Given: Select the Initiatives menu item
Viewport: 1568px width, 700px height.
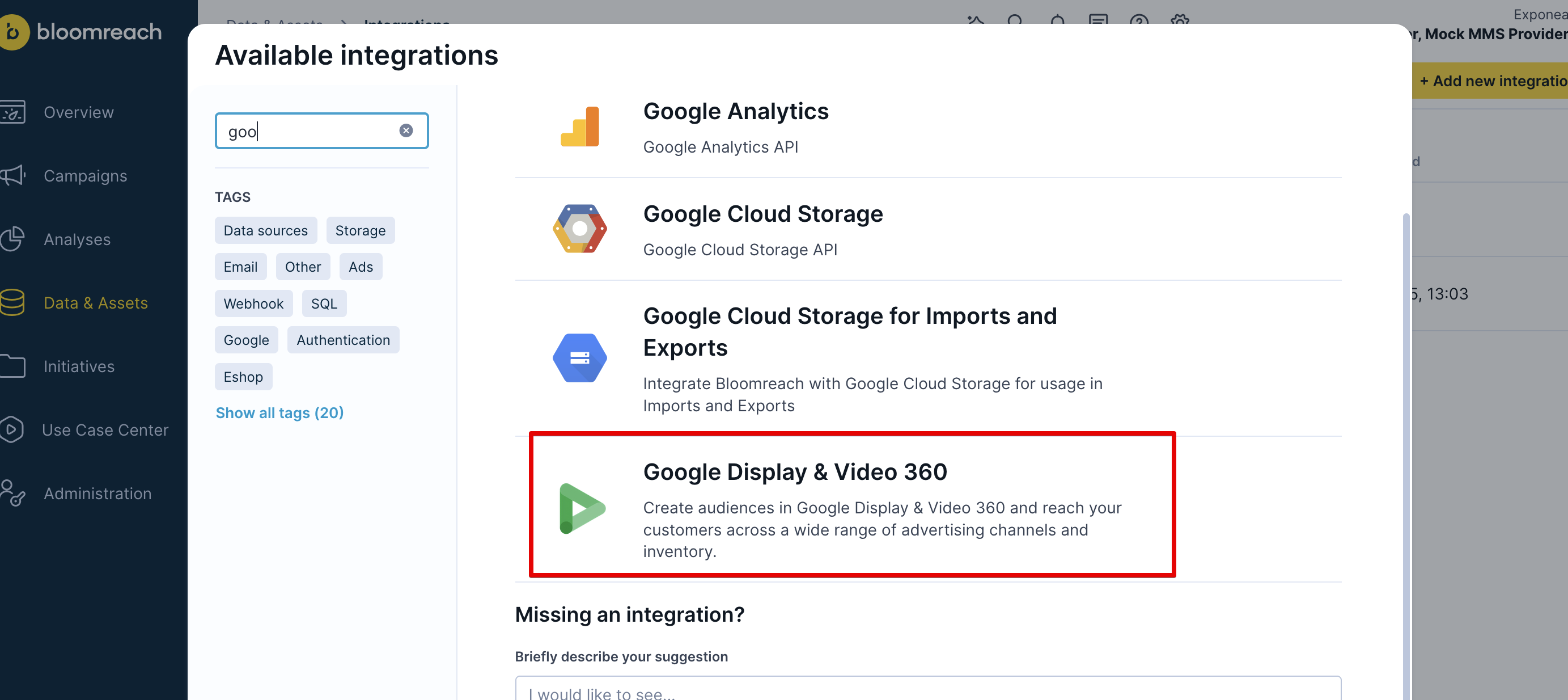Looking at the screenshot, I should coord(79,366).
